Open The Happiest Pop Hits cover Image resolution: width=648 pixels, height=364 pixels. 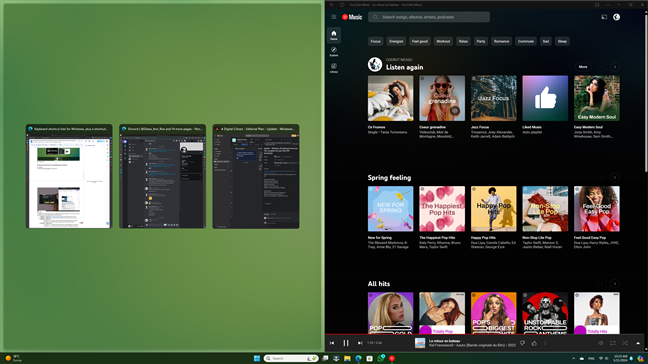442,209
